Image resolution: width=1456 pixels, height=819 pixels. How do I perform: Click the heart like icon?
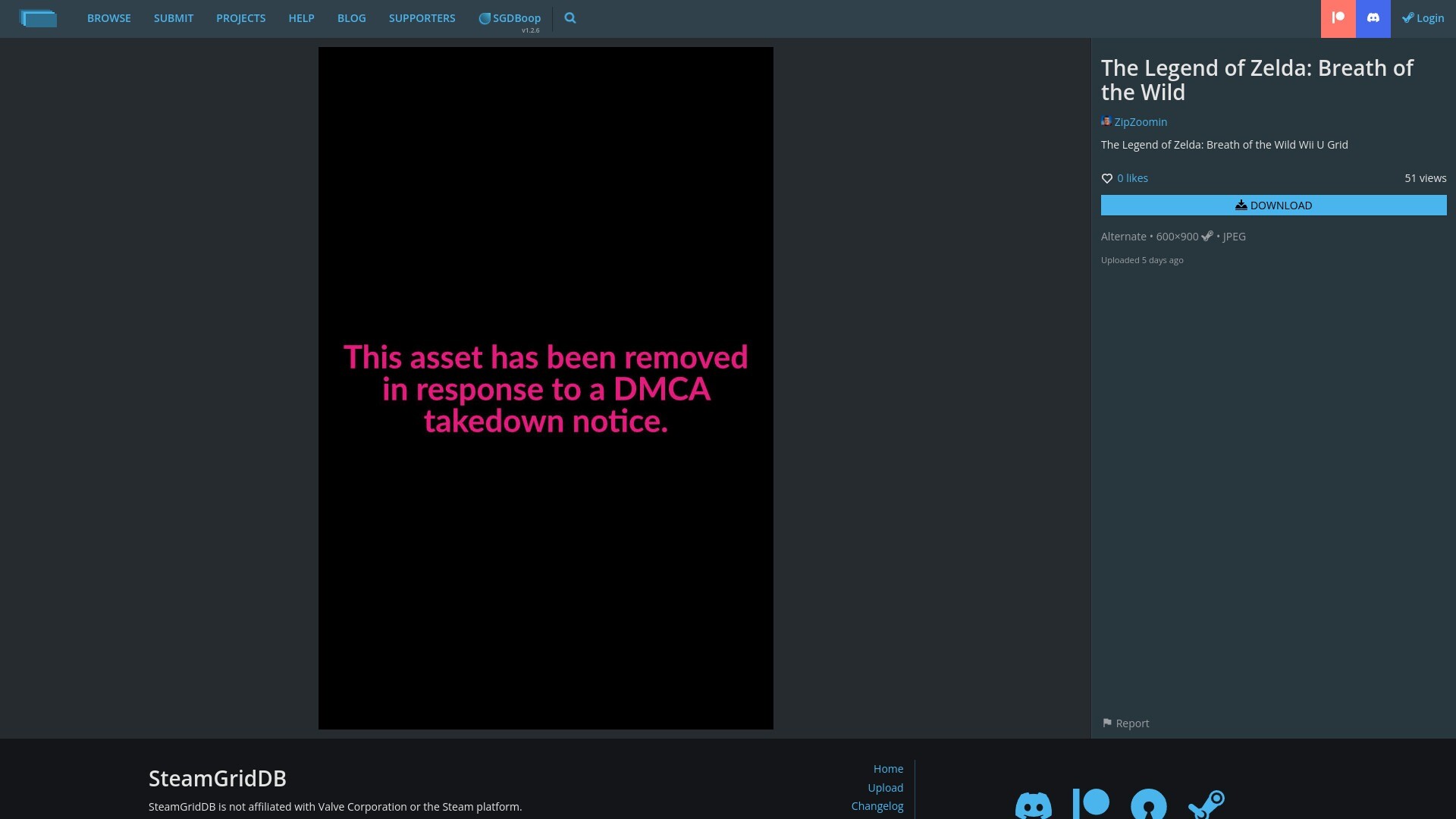click(x=1107, y=179)
